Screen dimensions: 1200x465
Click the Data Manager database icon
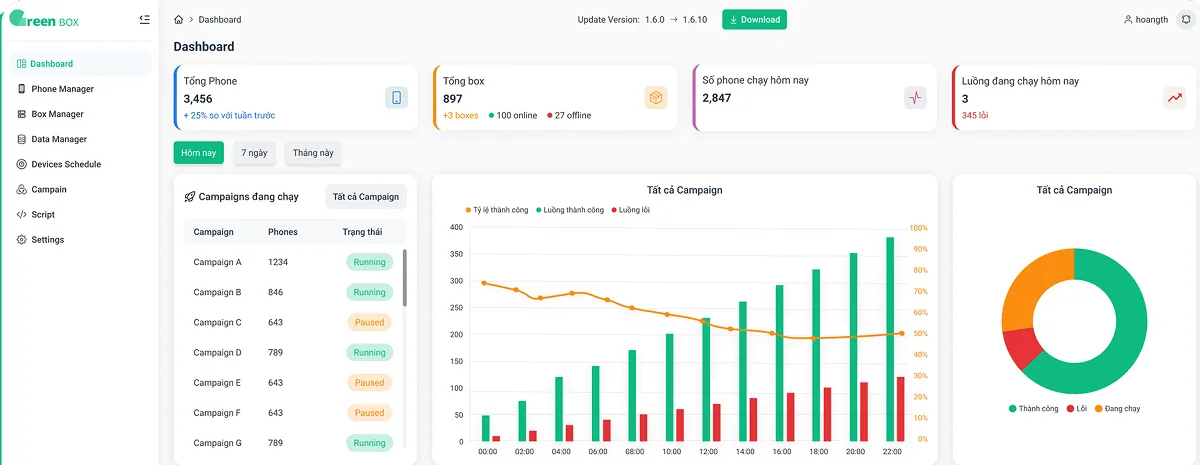tap(22, 139)
